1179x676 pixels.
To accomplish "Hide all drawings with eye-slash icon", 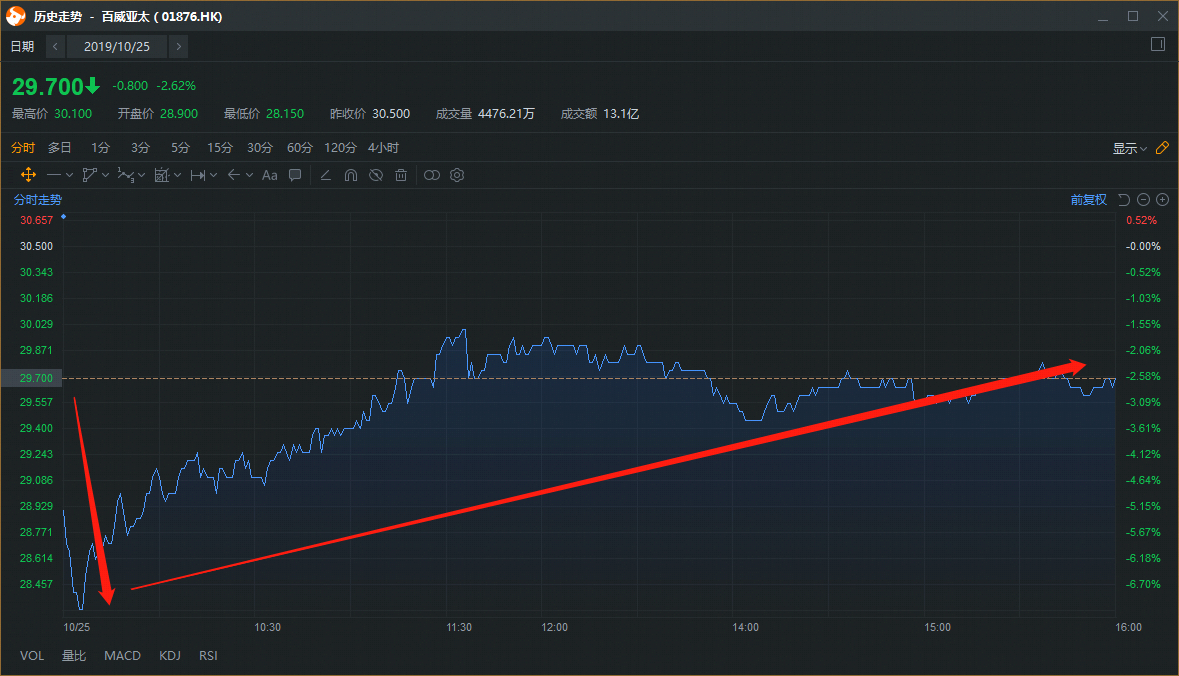I will click(376, 175).
